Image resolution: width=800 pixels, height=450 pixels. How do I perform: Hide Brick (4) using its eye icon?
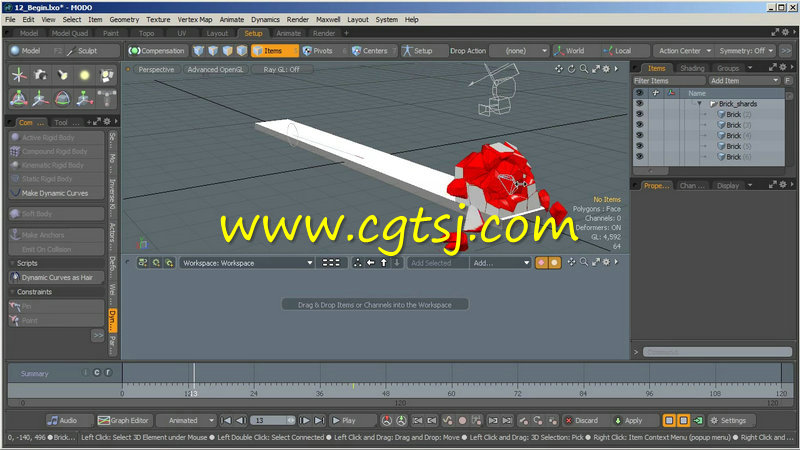coord(639,135)
